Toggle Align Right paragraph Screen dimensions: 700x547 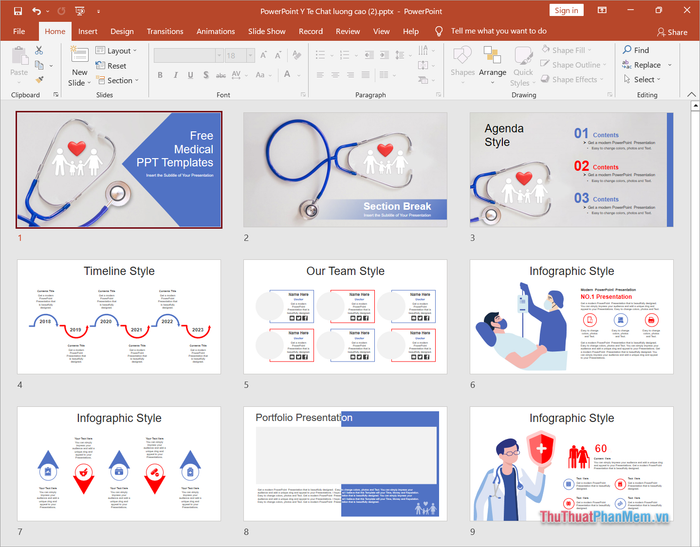(350, 75)
